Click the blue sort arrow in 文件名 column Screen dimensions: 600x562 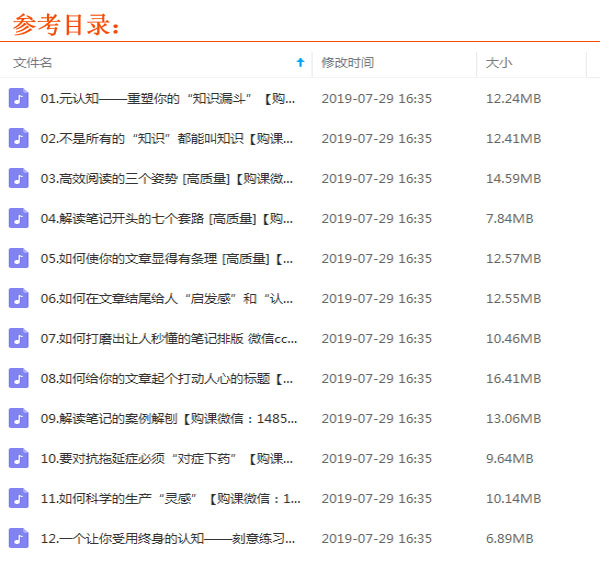(300, 63)
